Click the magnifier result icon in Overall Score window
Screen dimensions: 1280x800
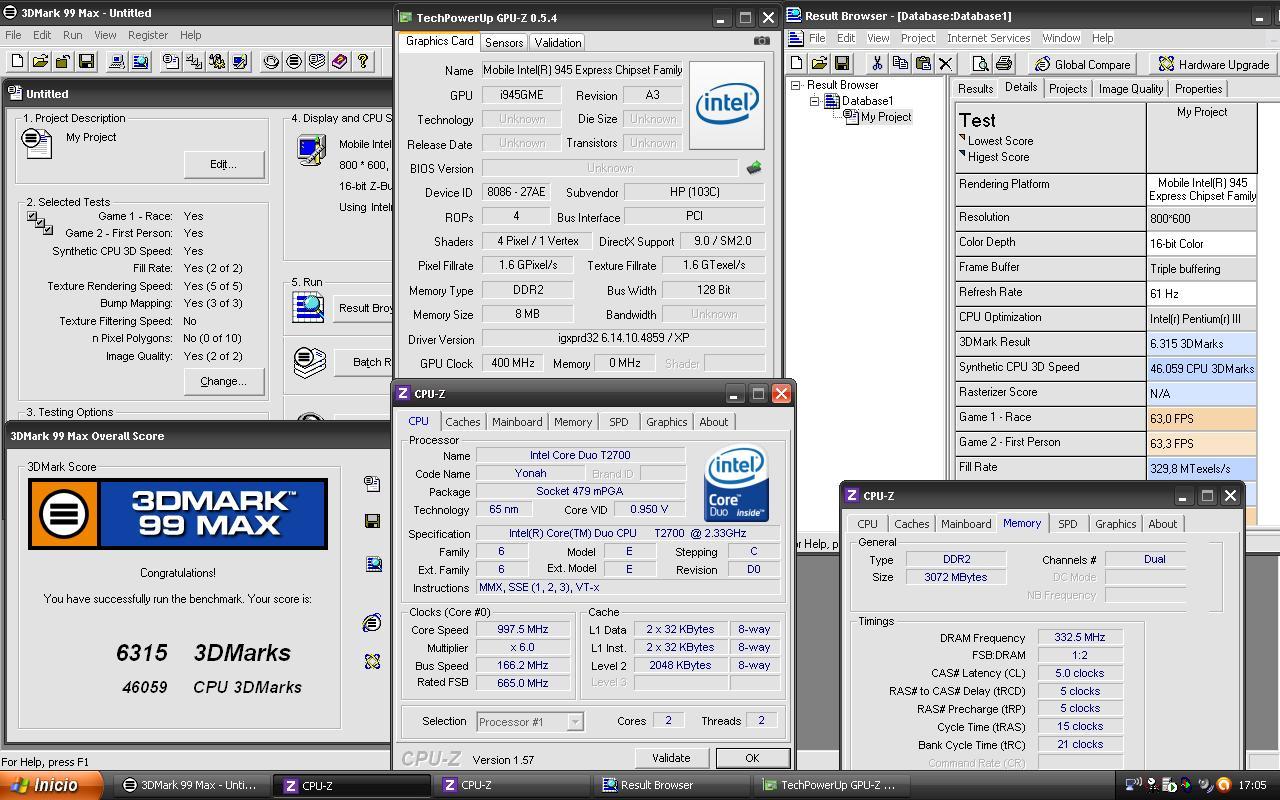373,564
